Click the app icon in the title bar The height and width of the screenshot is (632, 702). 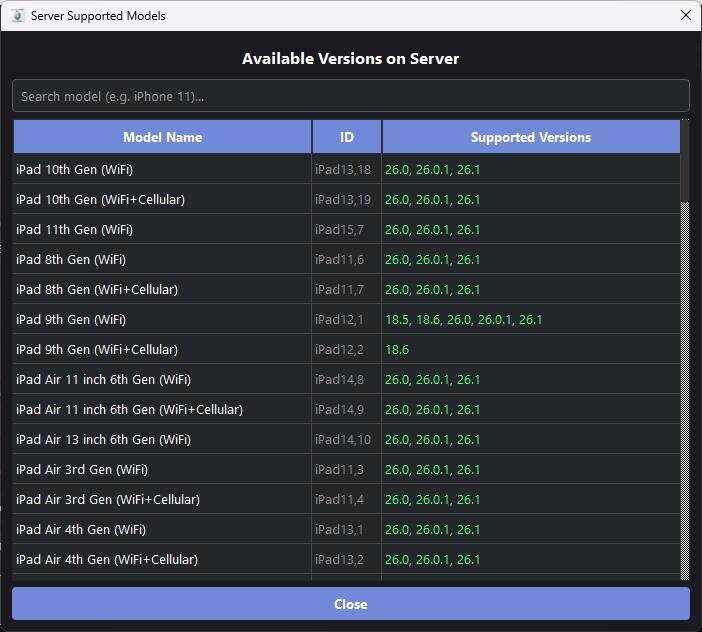tap(17, 16)
